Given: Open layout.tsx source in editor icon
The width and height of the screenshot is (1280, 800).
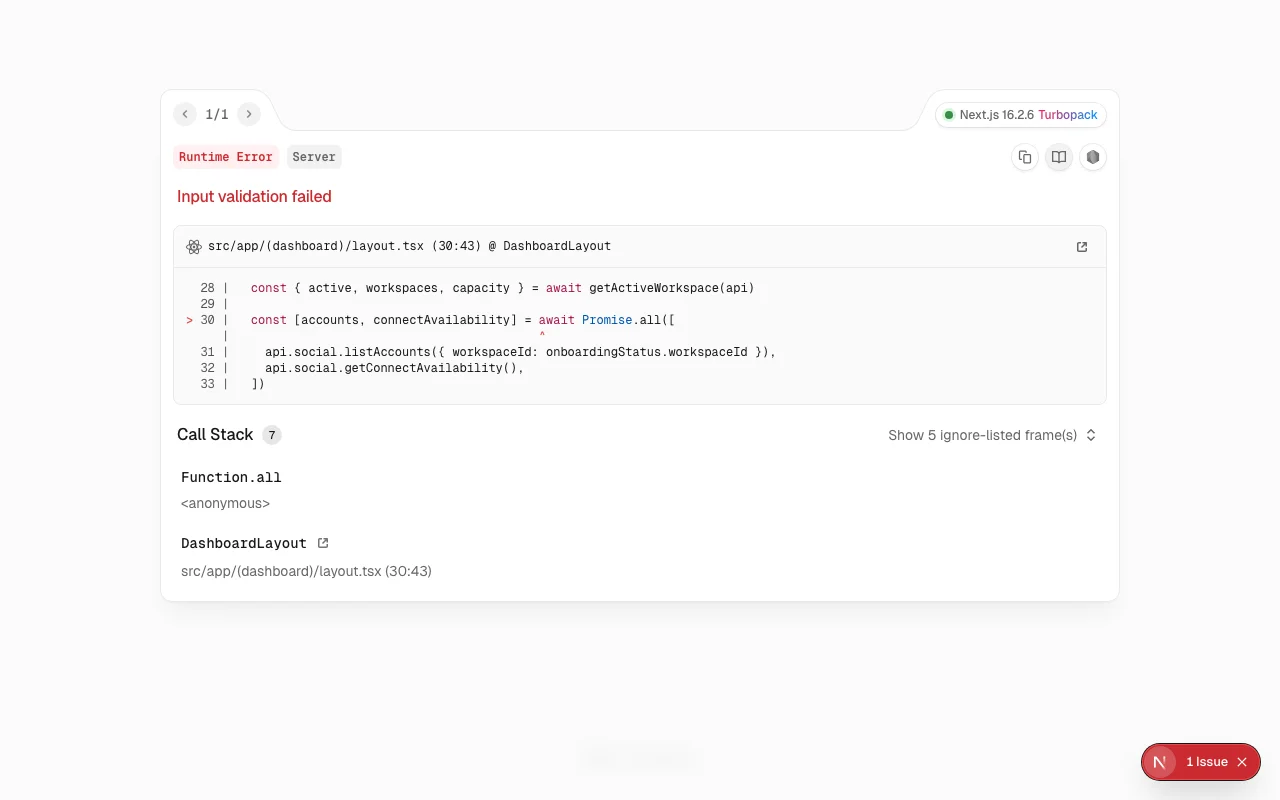Looking at the screenshot, I should pos(1082,247).
